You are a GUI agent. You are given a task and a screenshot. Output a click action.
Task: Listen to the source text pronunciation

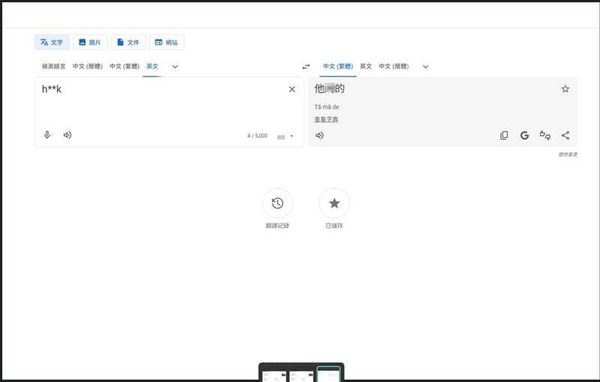(x=68, y=135)
